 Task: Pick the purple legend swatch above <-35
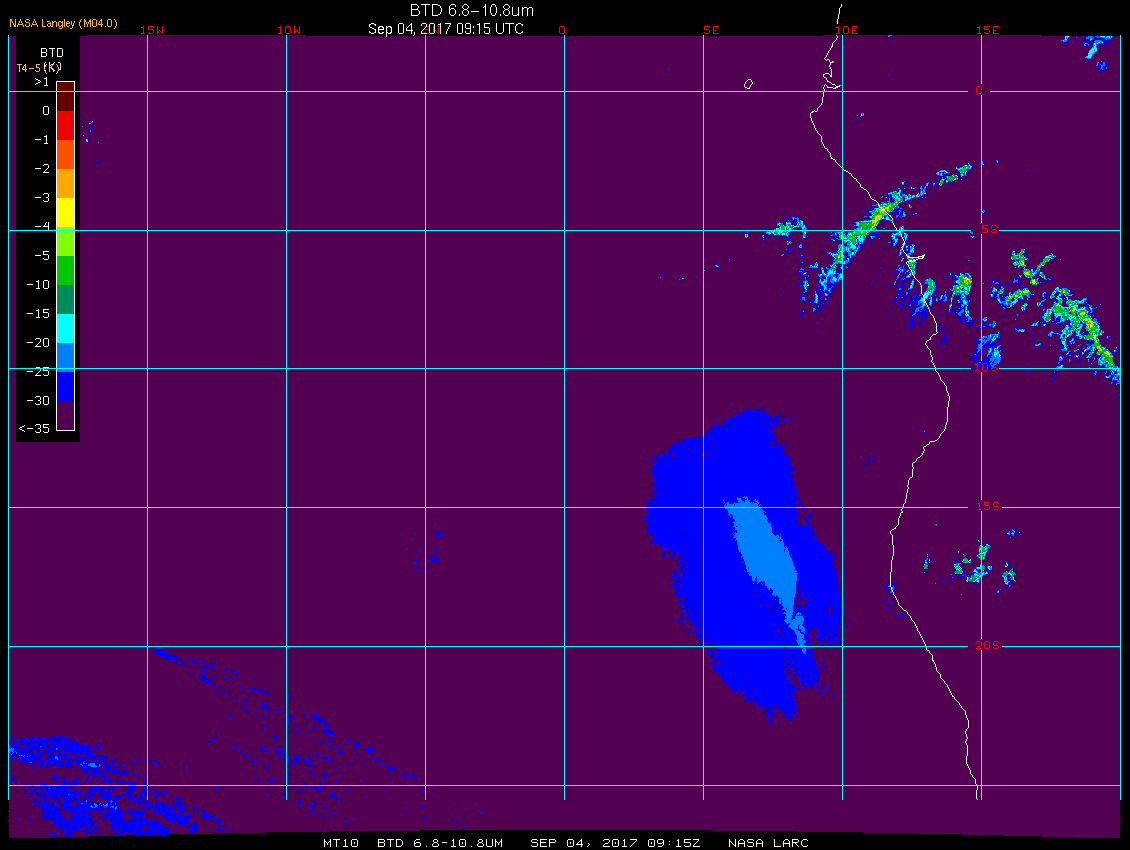(x=66, y=415)
